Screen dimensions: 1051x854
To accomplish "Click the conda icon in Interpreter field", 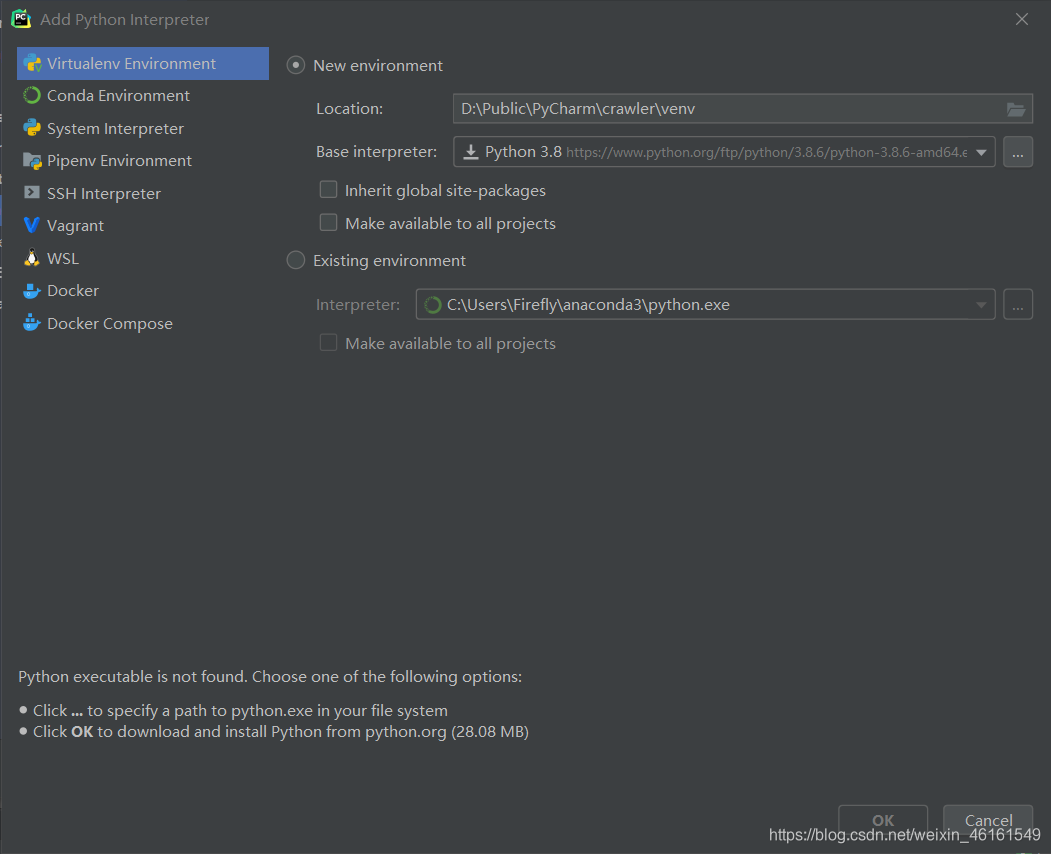I will (433, 305).
